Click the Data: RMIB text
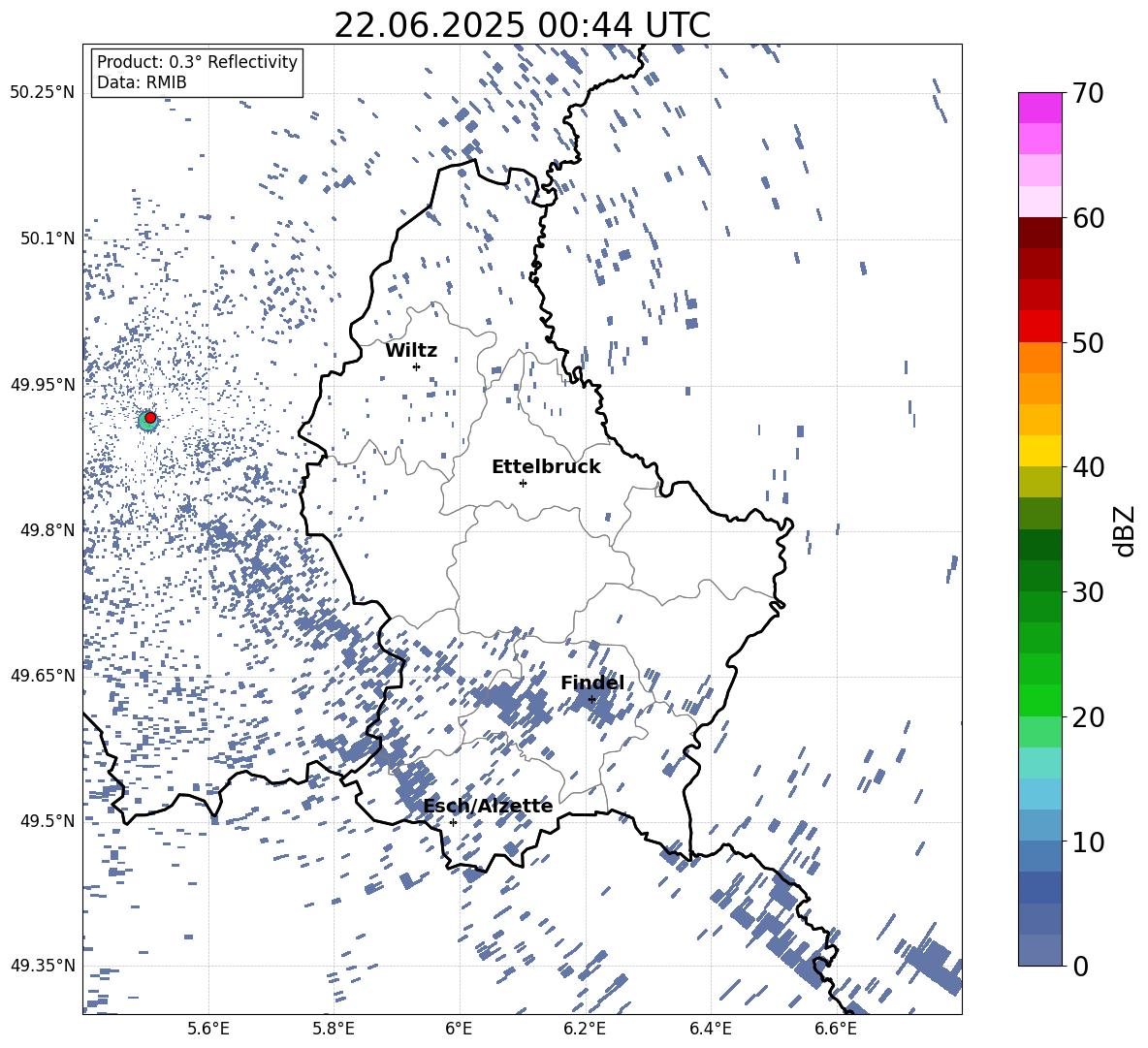 click(x=142, y=82)
